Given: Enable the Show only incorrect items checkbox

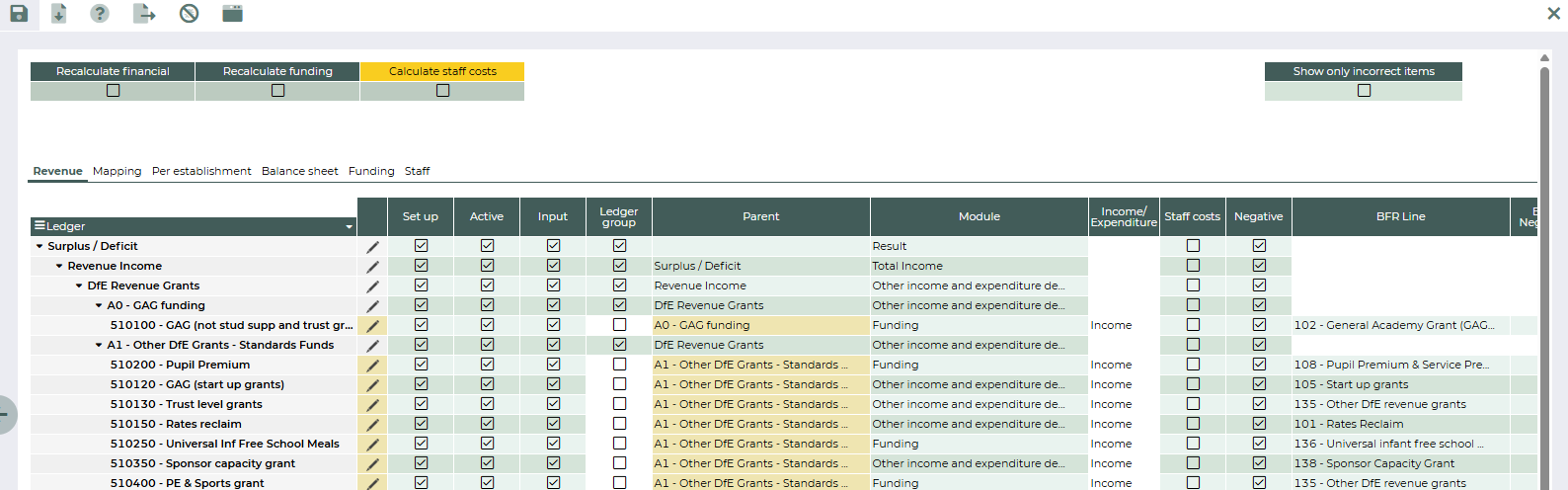Looking at the screenshot, I should pos(1364,91).
